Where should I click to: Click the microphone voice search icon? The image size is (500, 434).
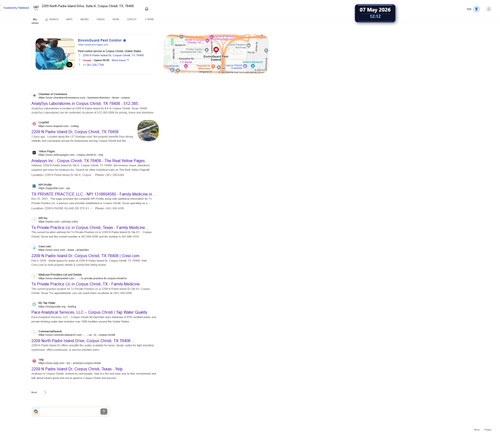tap(146, 9)
